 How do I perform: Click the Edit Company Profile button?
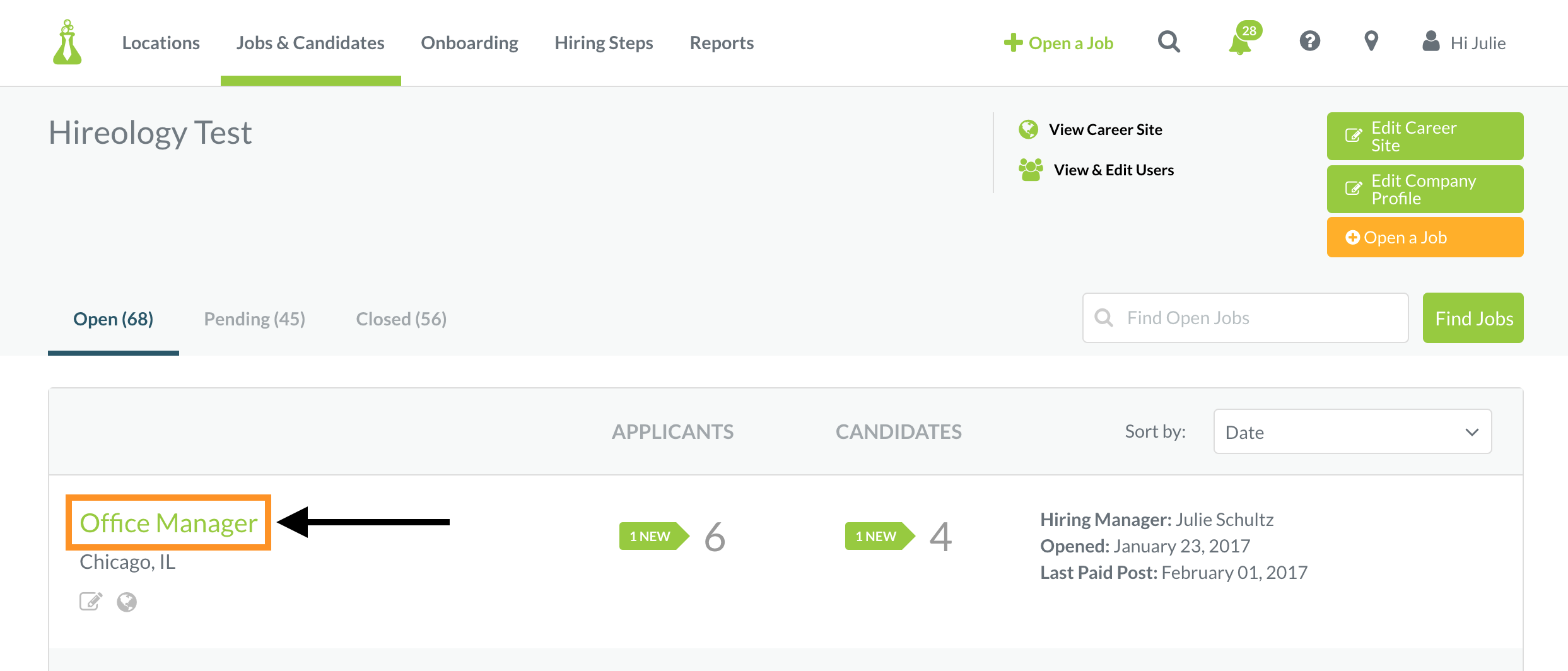pyautogui.click(x=1425, y=189)
